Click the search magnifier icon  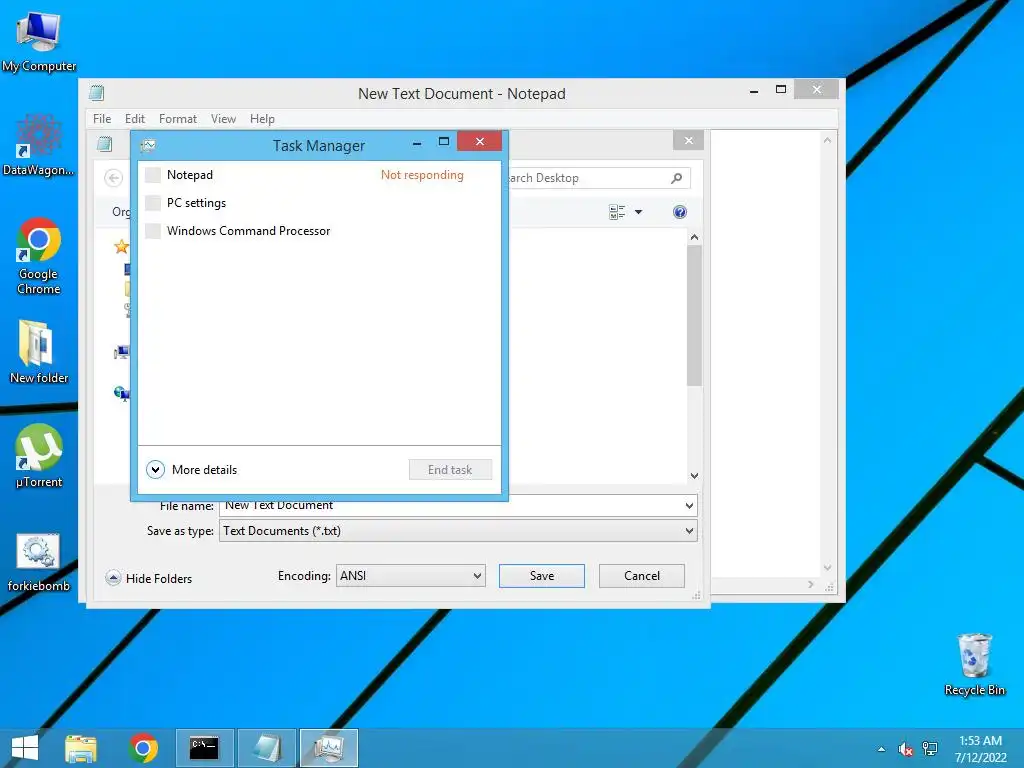pyautogui.click(x=677, y=178)
